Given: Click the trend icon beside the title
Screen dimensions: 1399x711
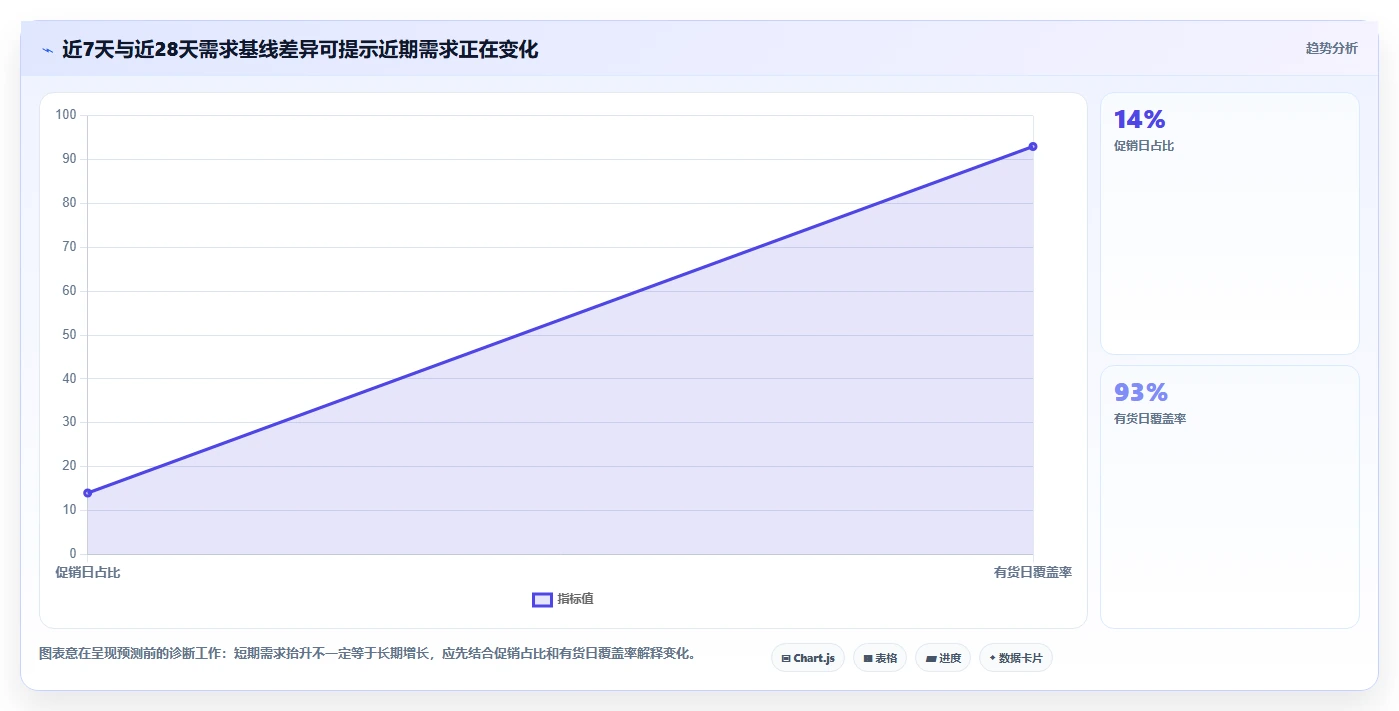Looking at the screenshot, I should click(47, 50).
